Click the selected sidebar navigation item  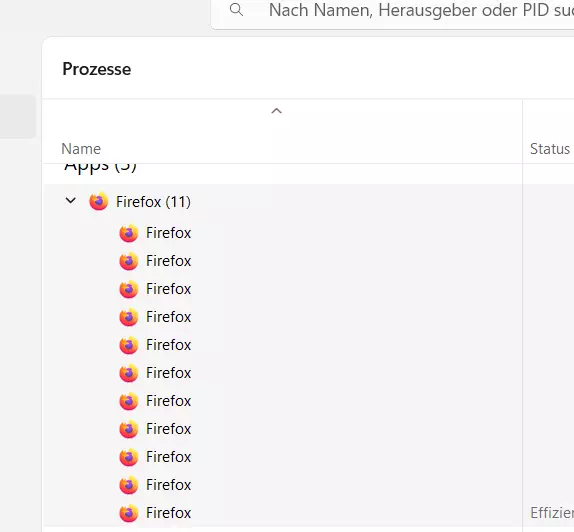click(x=18, y=116)
